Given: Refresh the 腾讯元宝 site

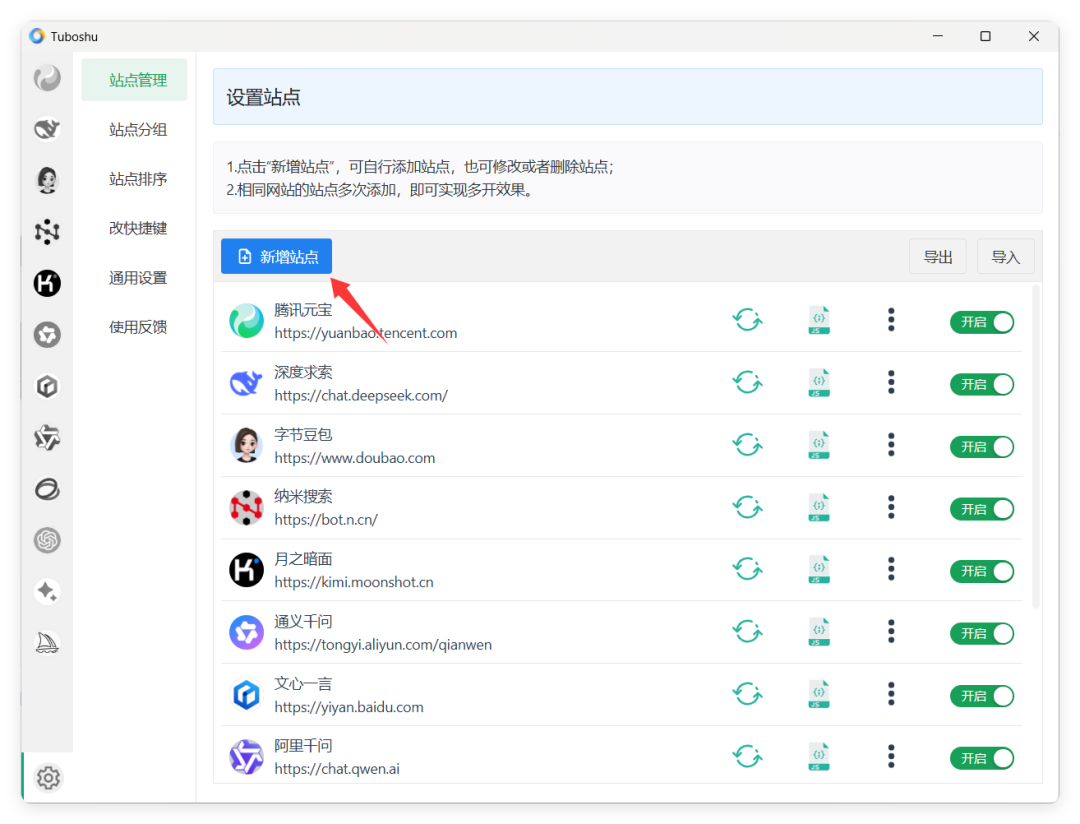Looking at the screenshot, I should pos(747,320).
